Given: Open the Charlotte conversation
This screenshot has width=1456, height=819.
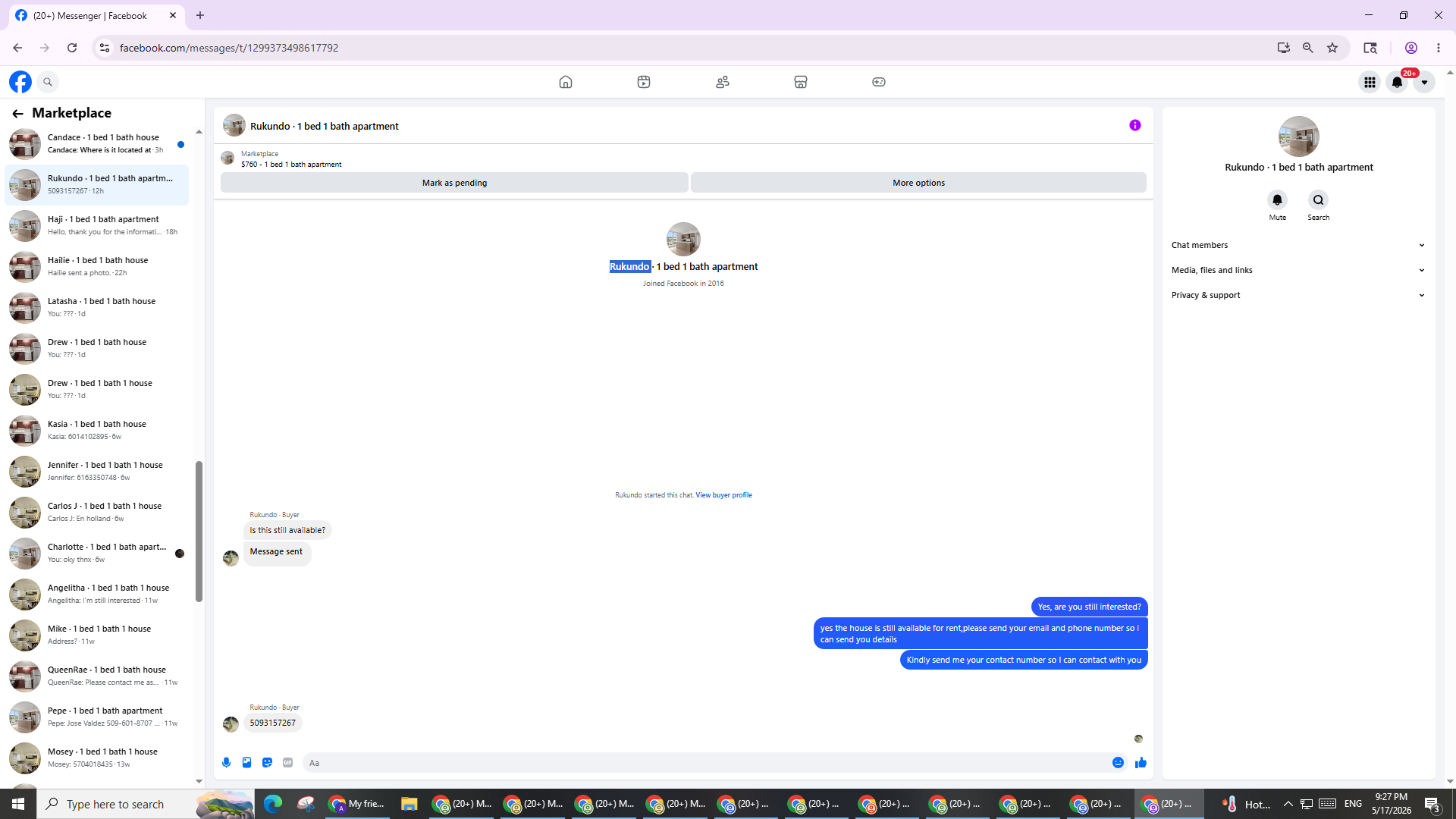Looking at the screenshot, I should pos(97,553).
